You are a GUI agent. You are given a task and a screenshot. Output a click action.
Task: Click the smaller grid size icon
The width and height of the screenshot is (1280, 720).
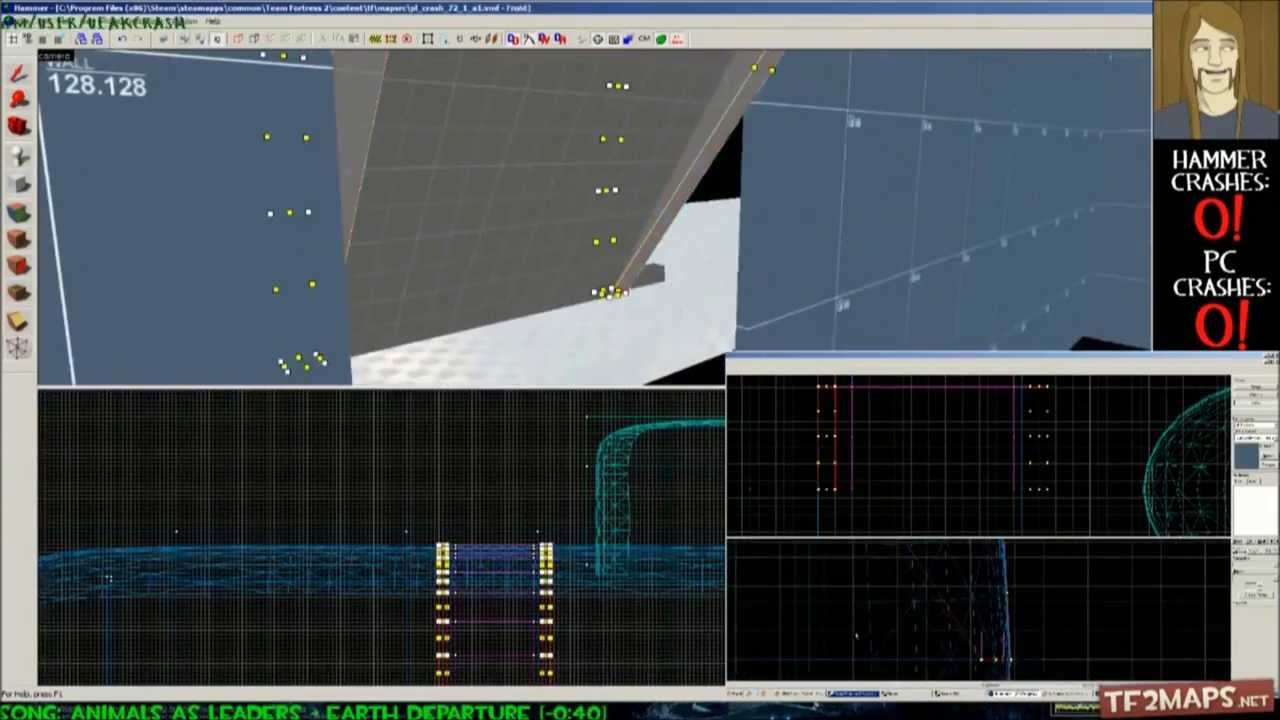pos(42,39)
